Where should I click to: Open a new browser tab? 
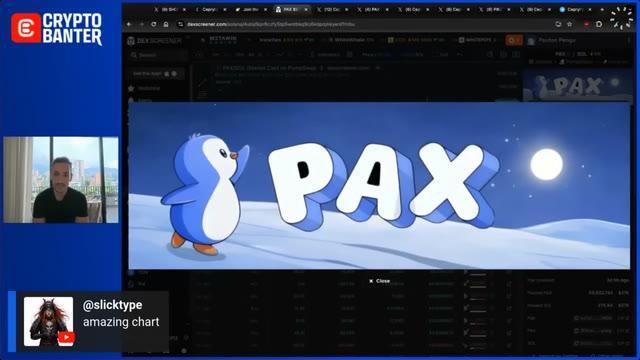[602, 9]
